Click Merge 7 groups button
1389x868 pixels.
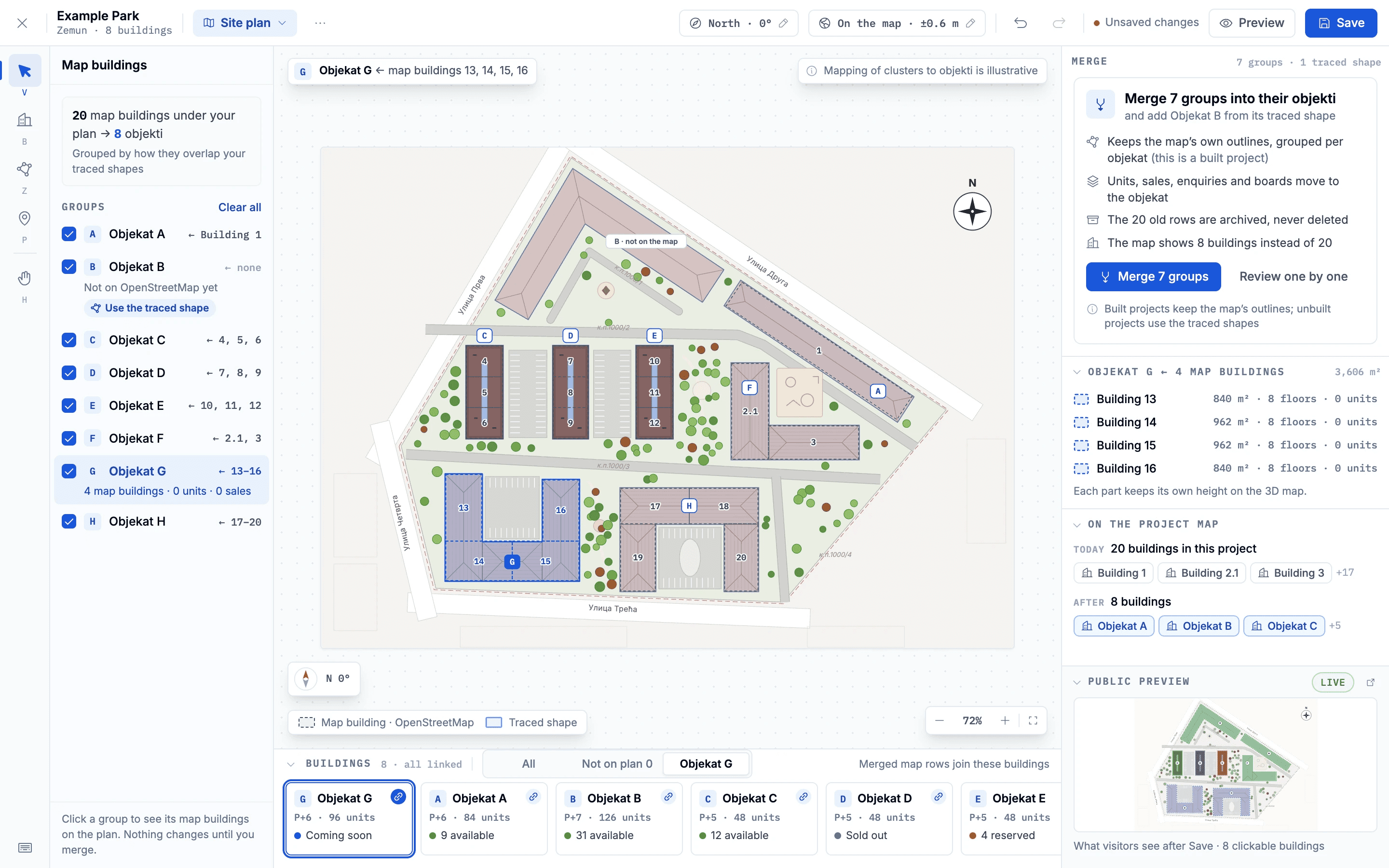pyautogui.click(x=1153, y=277)
